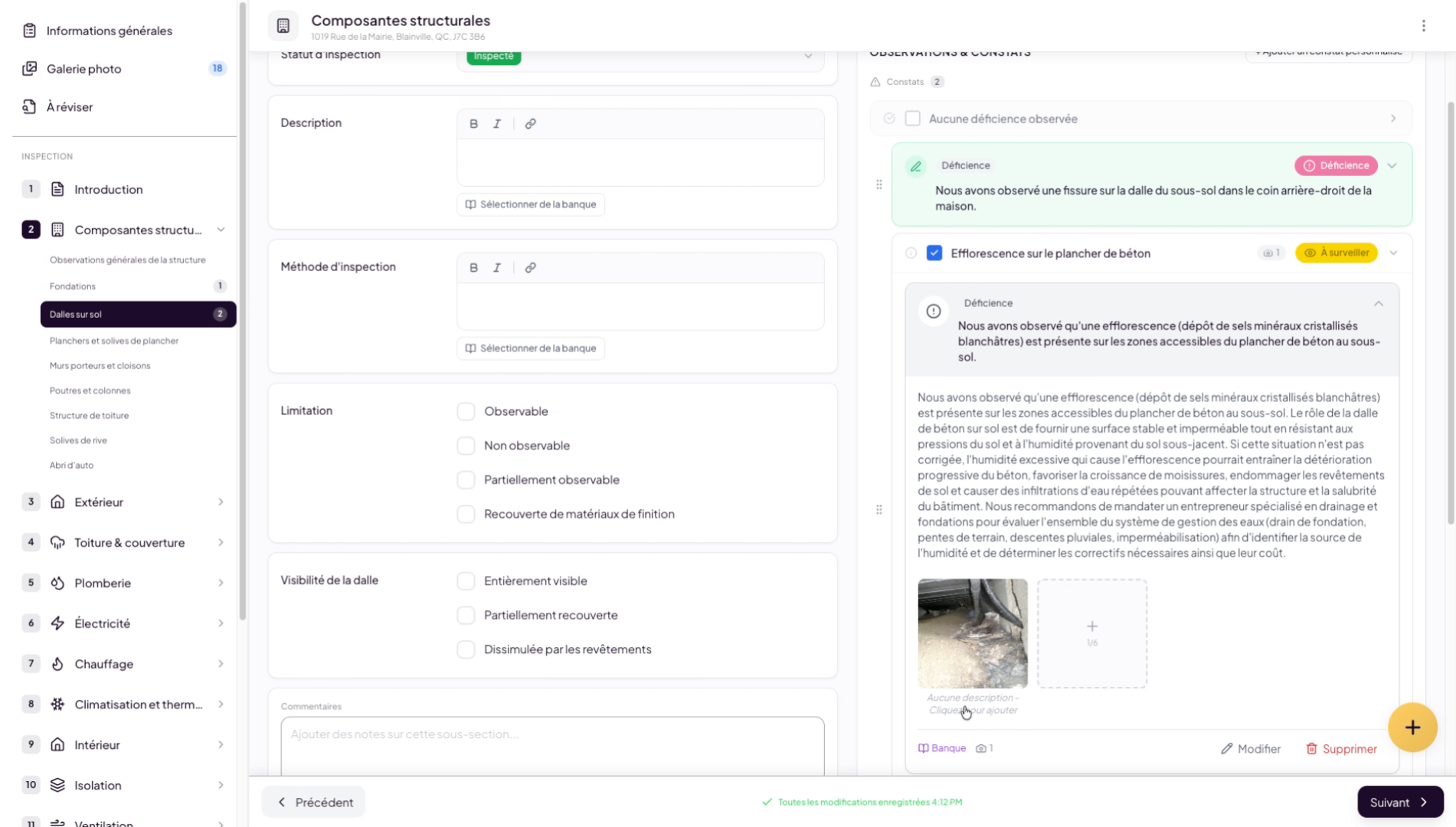This screenshot has width=1456, height=827.
Task: Grab the drag handle beside the Efflorescence constat
Action: (879, 510)
